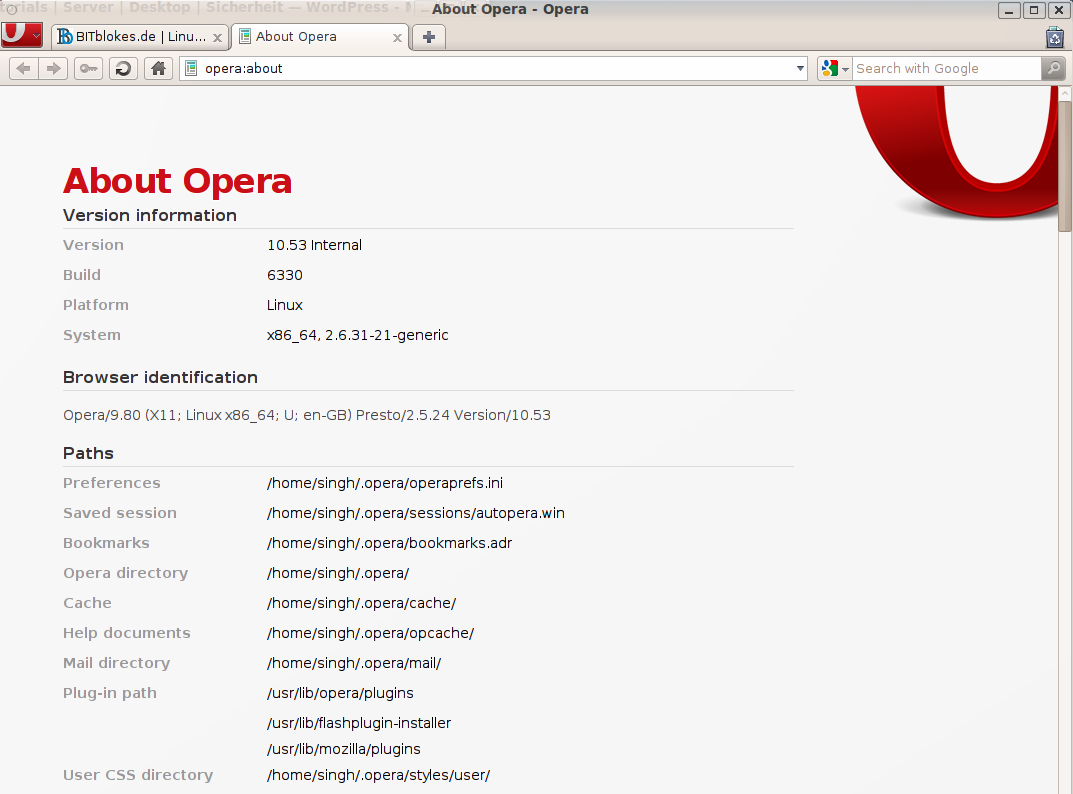Image resolution: width=1073 pixels, height=794 pixels.
Task: Switch to the BITblokes.de tab
Action: click(x=140, y=37)
